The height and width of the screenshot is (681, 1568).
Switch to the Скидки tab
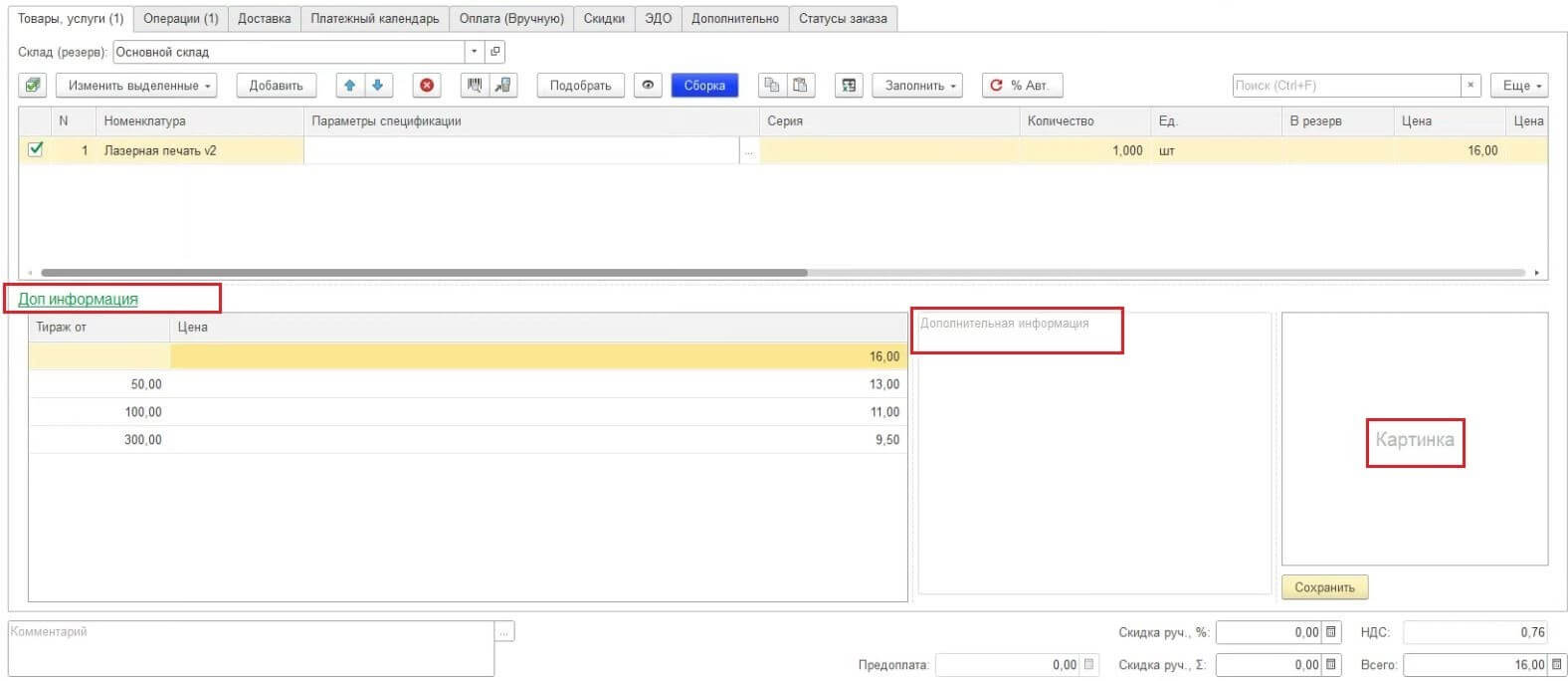pyautogui.click(x=604, y=19)
